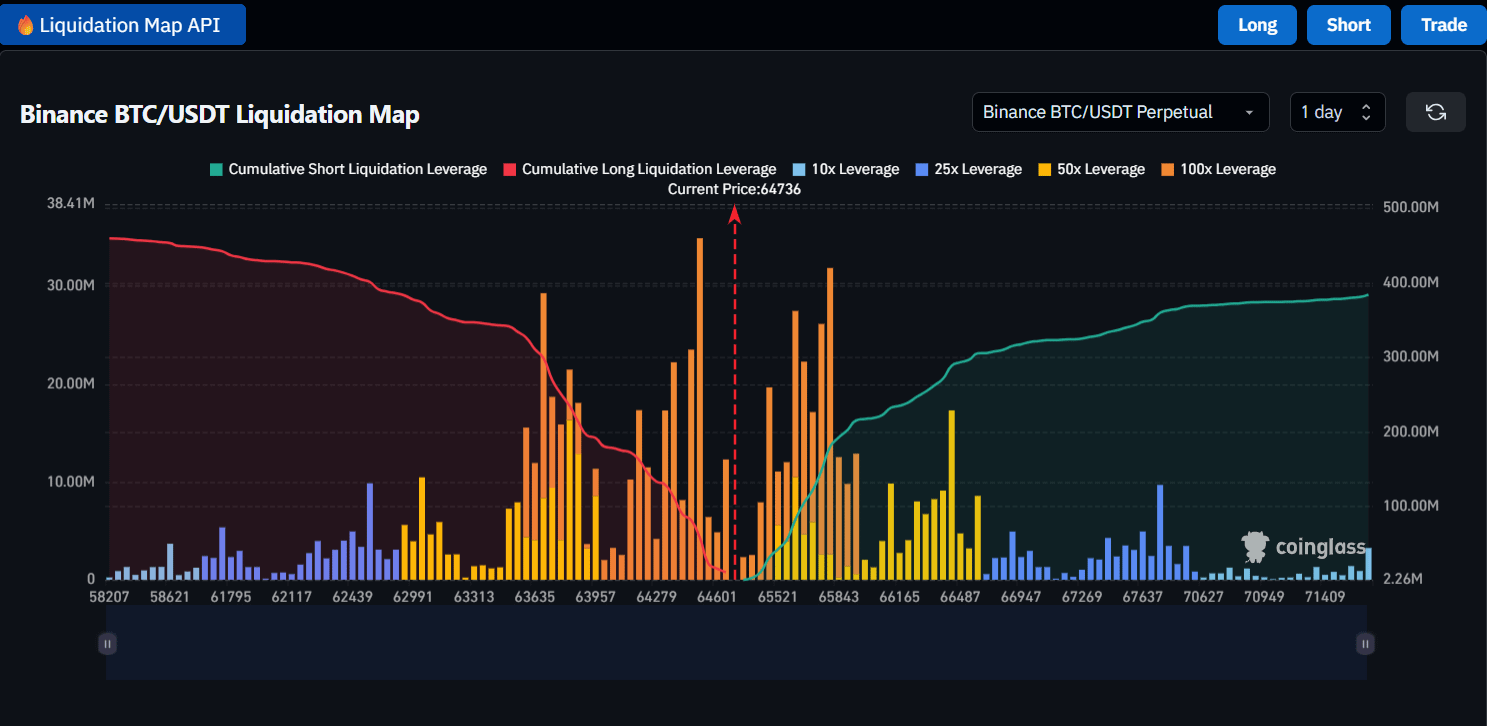Click the 63635 x-axis price label
Screen dimensions: 1487x726
[534, 597]
